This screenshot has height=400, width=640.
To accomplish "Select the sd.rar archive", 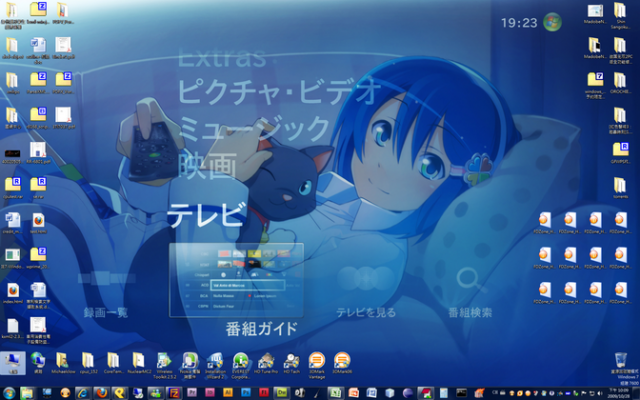I will point(38,188).
